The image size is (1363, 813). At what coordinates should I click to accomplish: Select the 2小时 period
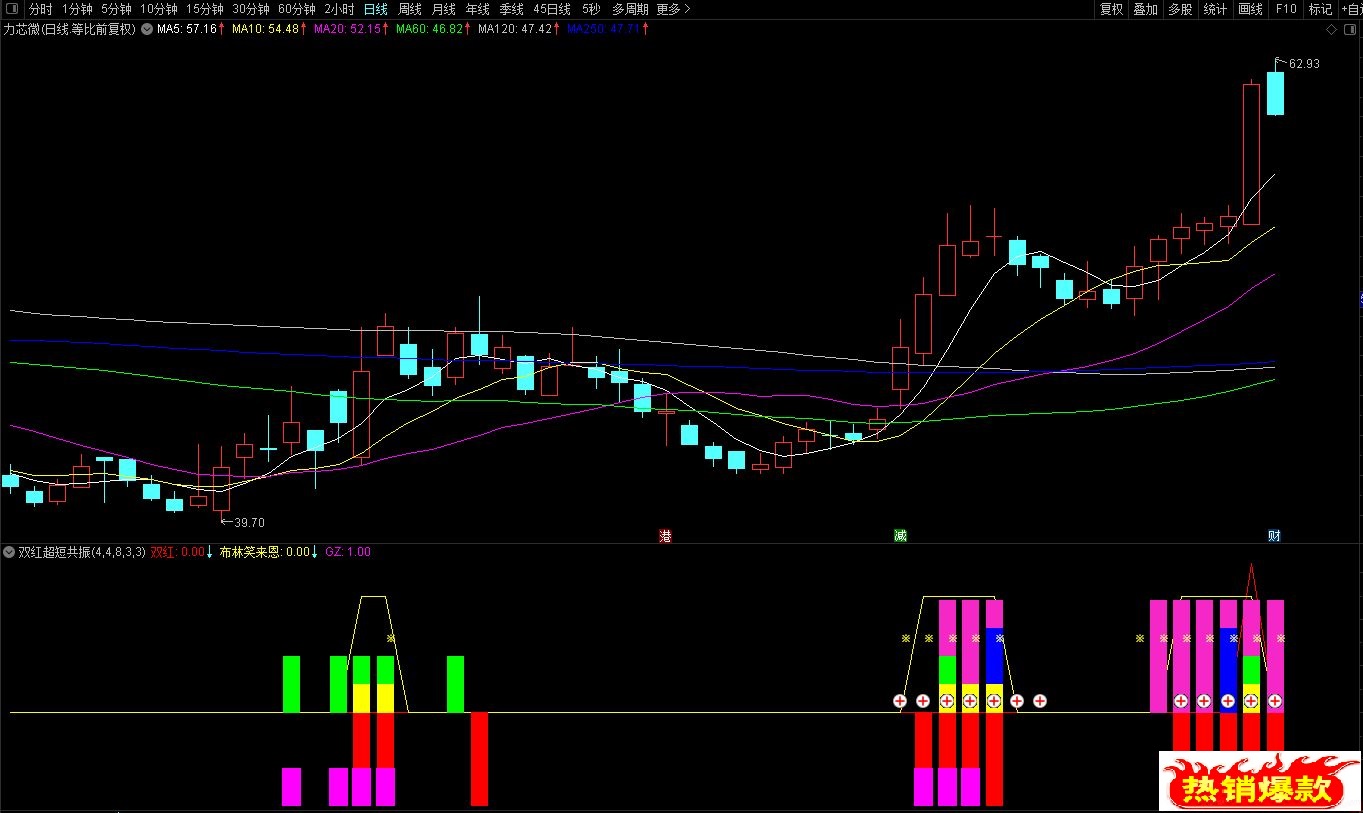[339, 9]
